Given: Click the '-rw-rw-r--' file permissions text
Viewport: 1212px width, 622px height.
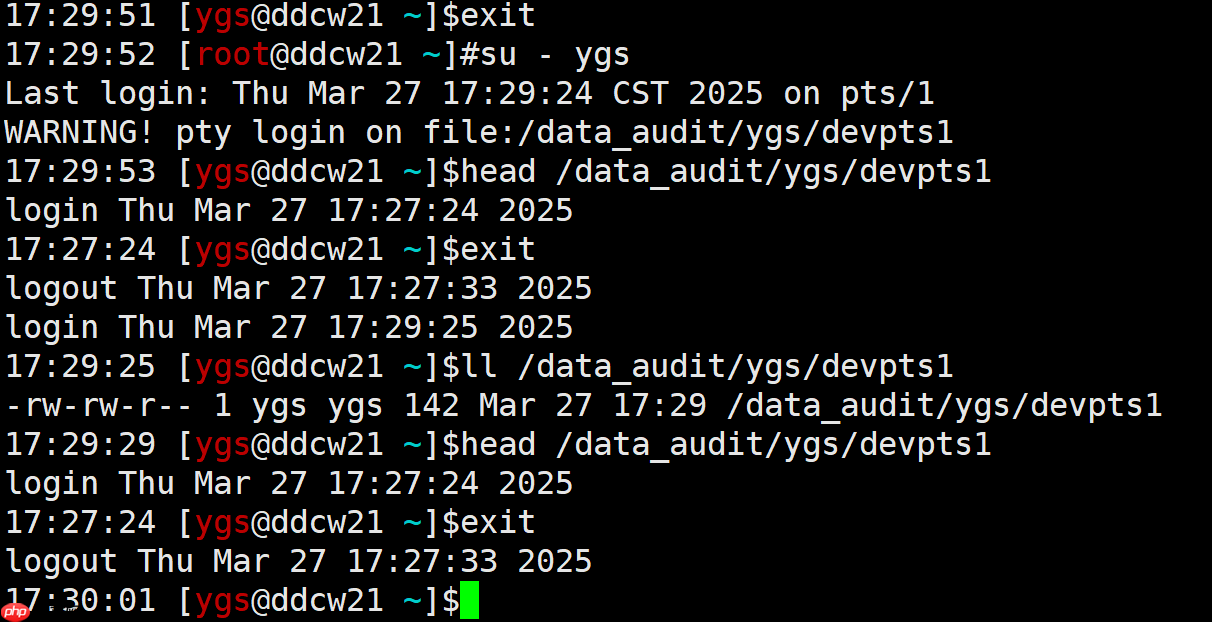Looking at the screenshot, I should pyautogui.click(x=99, y=405).
